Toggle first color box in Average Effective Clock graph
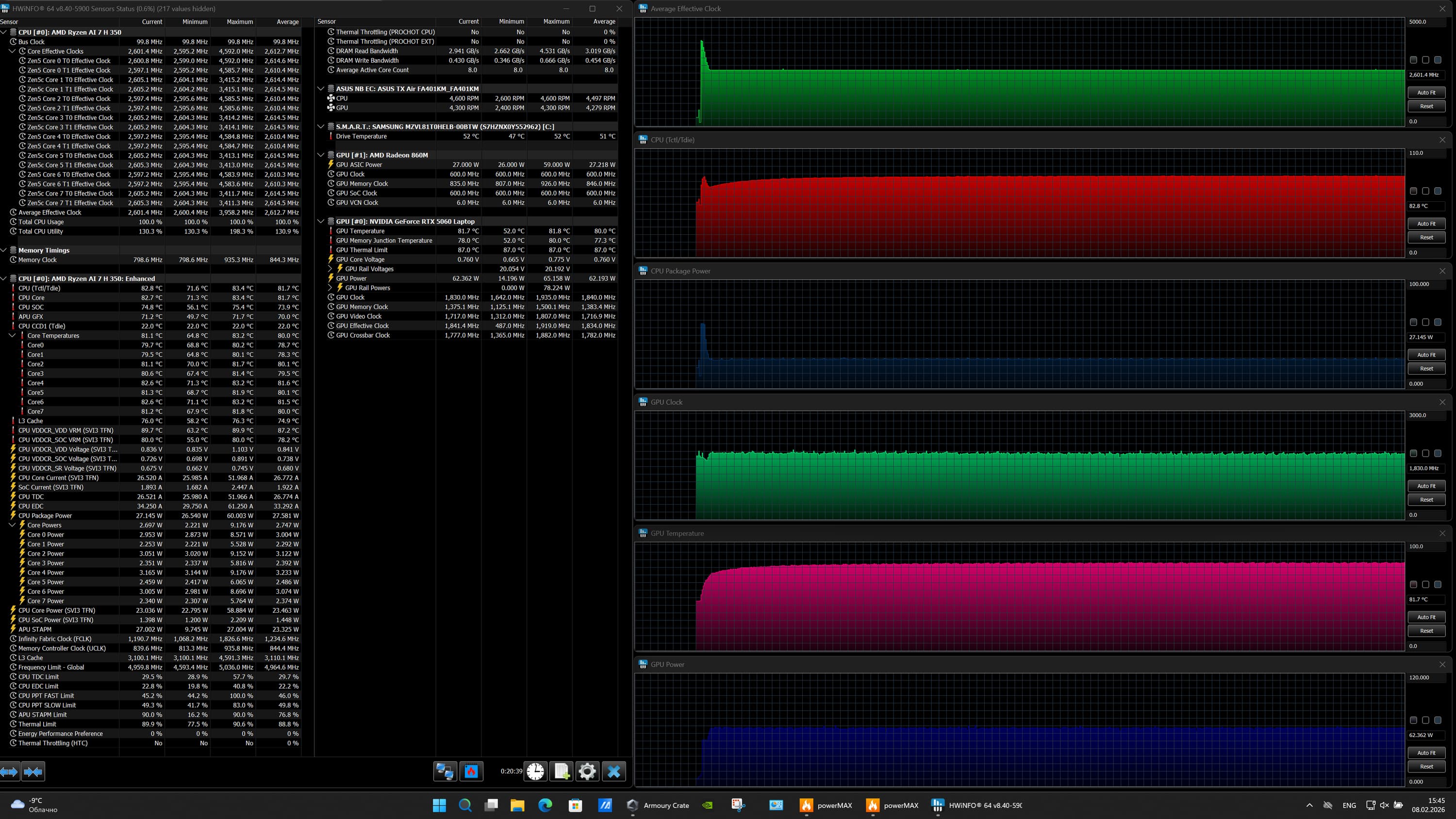Viewport: 1456px width, 819px height. click(1413, 60)
